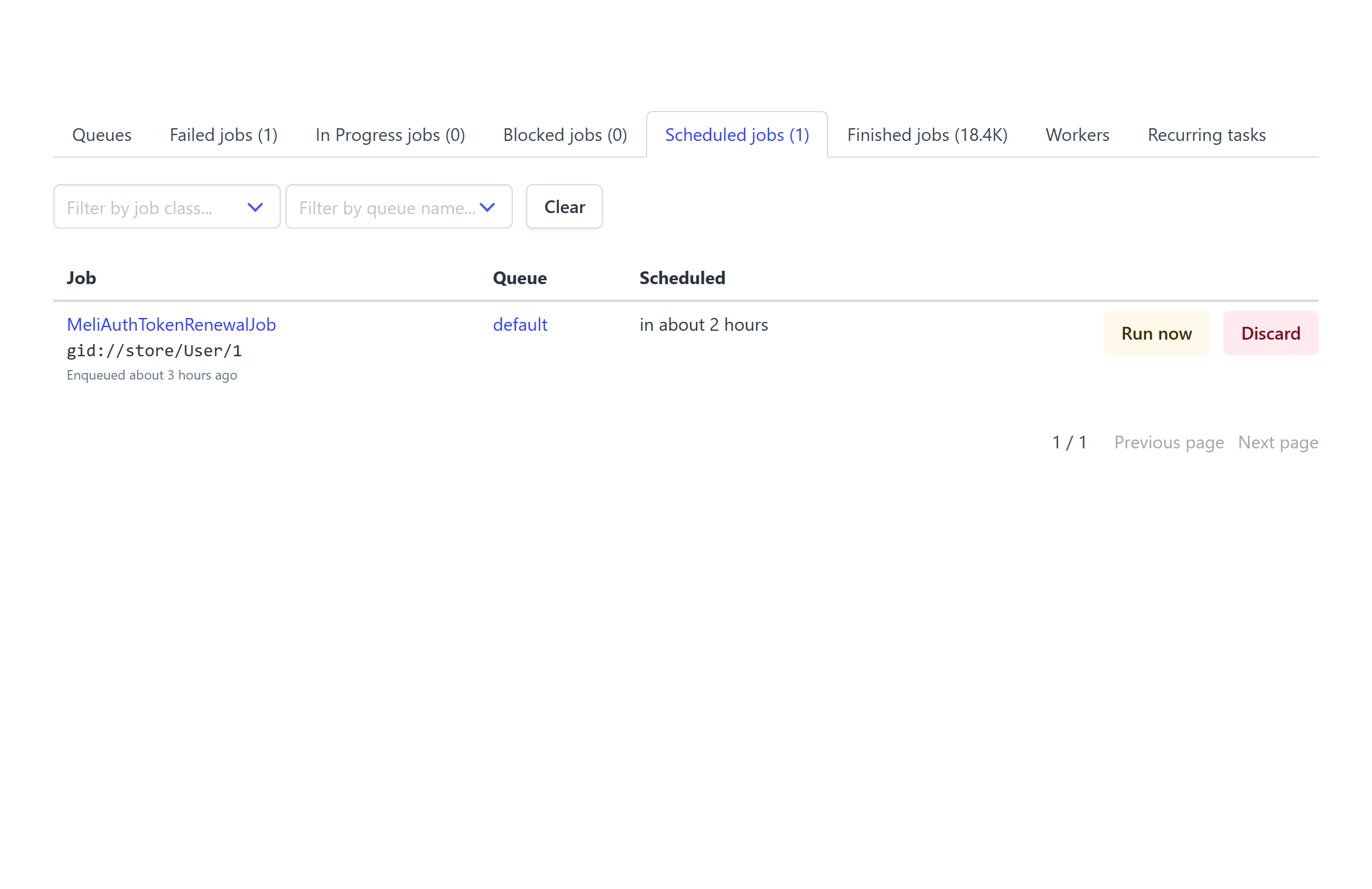Discard the MeliAuthTokenRenewalJob

coord(1270,333)
